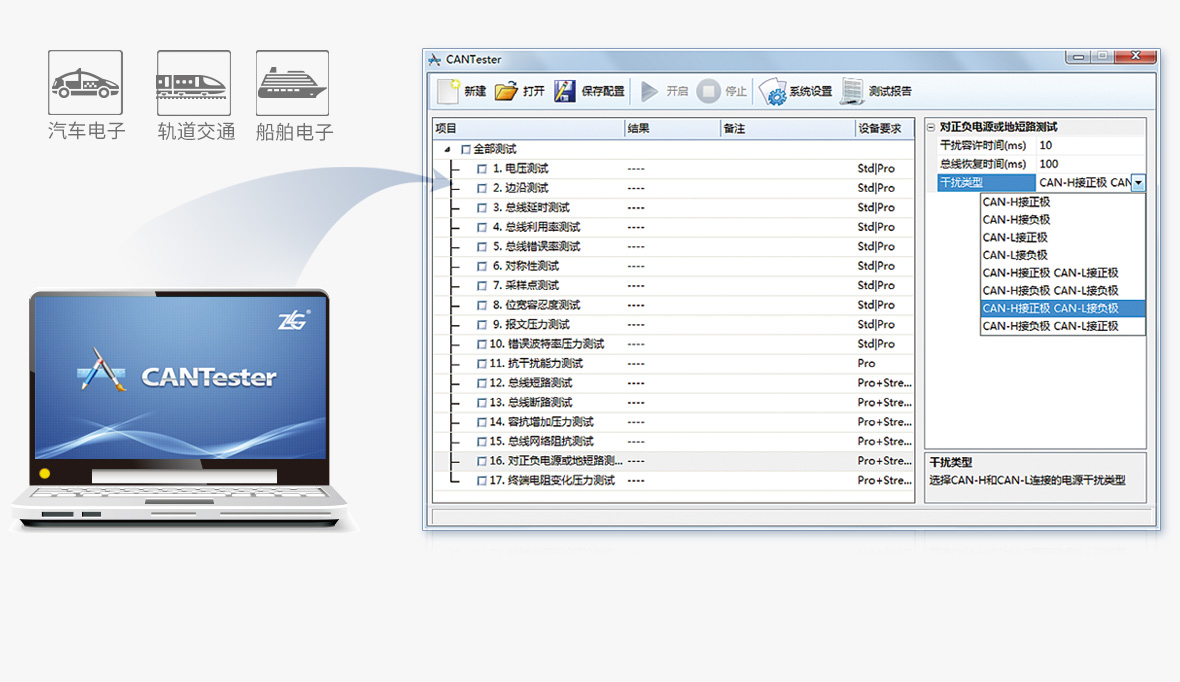Choose 'CAN-H接负极 CAN-L接正极' from the list

coord(1050,326)
